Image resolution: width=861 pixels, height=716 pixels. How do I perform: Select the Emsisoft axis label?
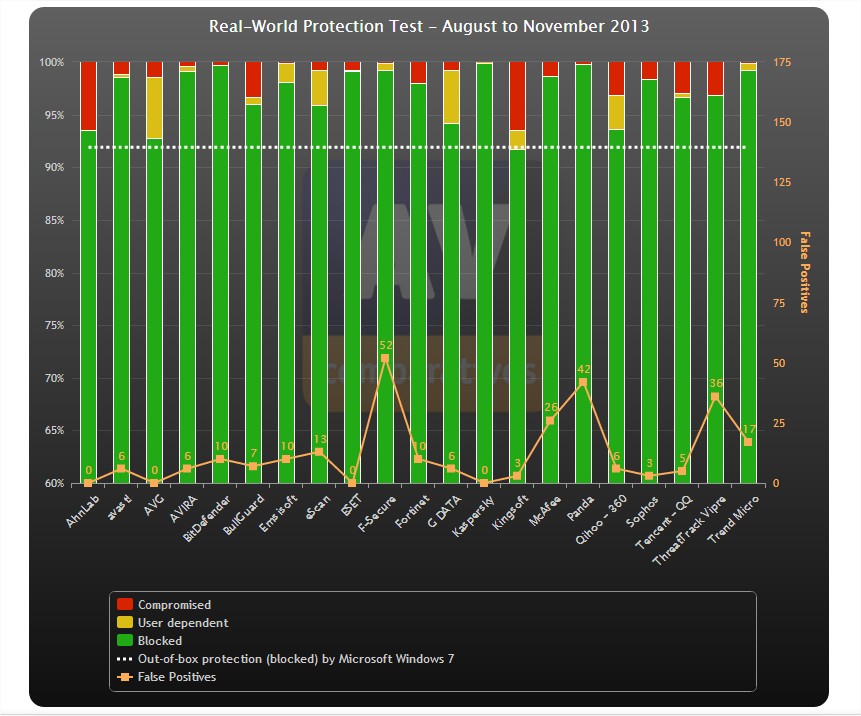click(x=278, y=513)
